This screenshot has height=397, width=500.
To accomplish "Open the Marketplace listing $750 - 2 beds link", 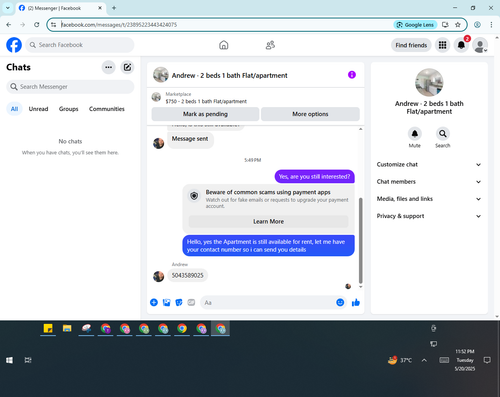I will [x=206, y=101].
